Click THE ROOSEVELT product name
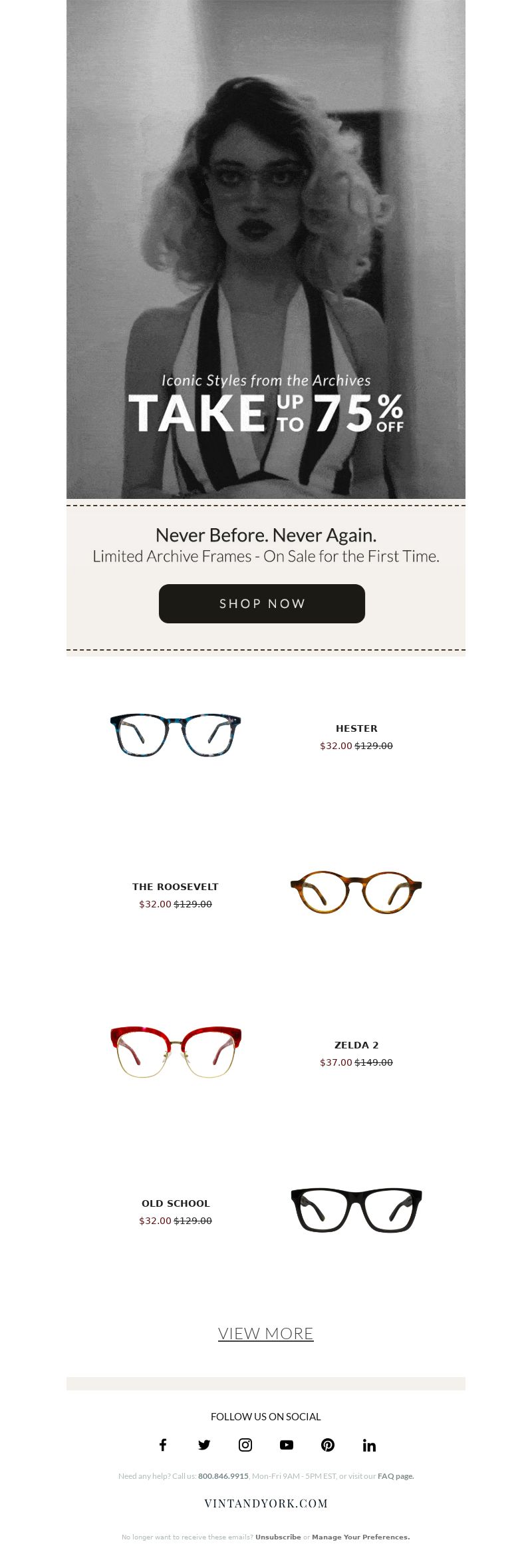 [176, 887]
